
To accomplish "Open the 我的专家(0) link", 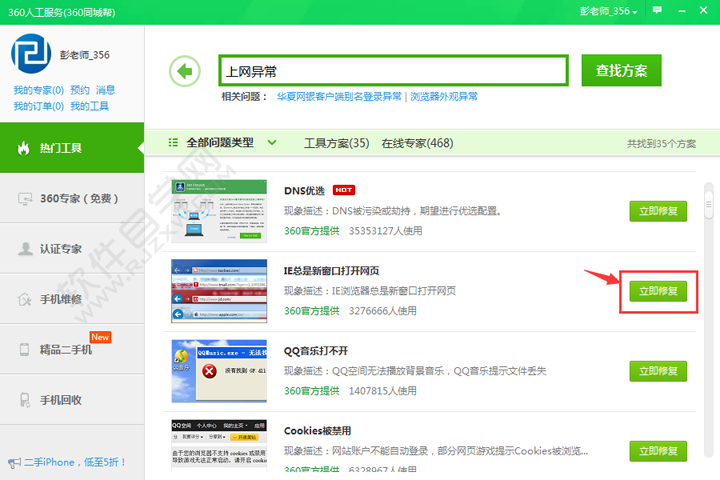I will 39,90.
